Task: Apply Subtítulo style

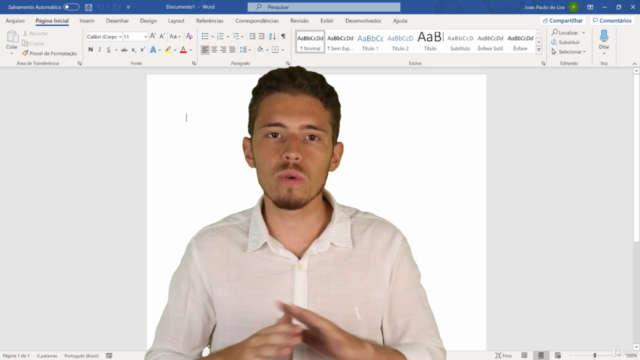Action: click(x=460, y=42)
